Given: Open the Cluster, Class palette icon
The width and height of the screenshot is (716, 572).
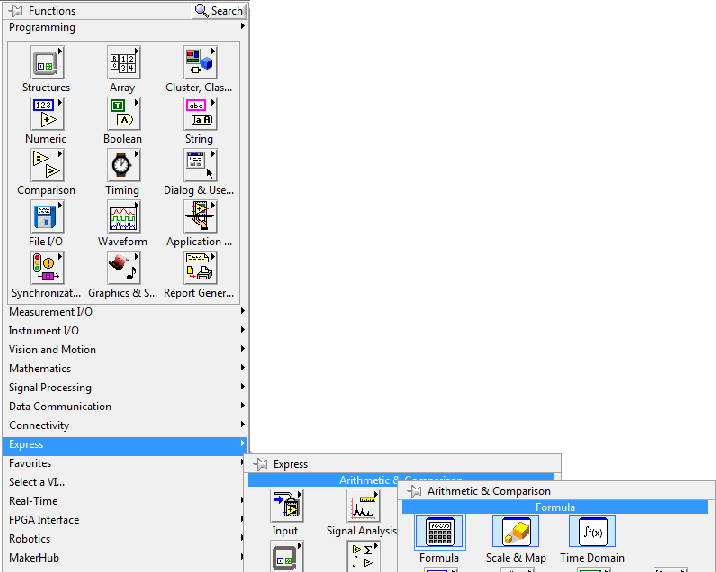Looking at the screenshot, I should pos(200,63).
